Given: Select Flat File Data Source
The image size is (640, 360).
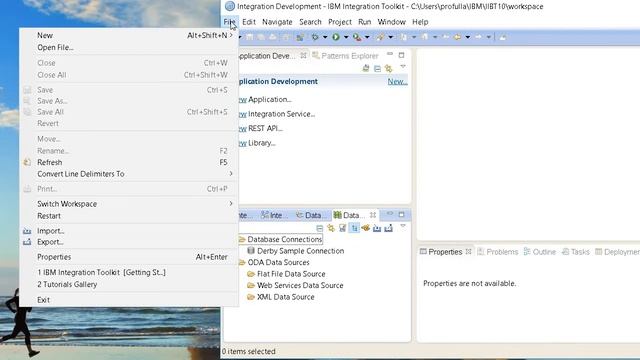Looking at the screenshot, I should tap(286, 274).
